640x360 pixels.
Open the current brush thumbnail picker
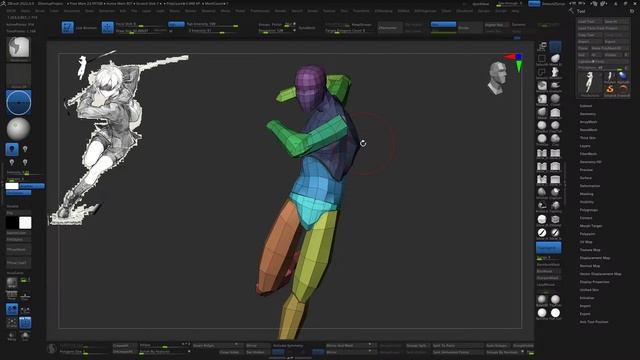19,48
